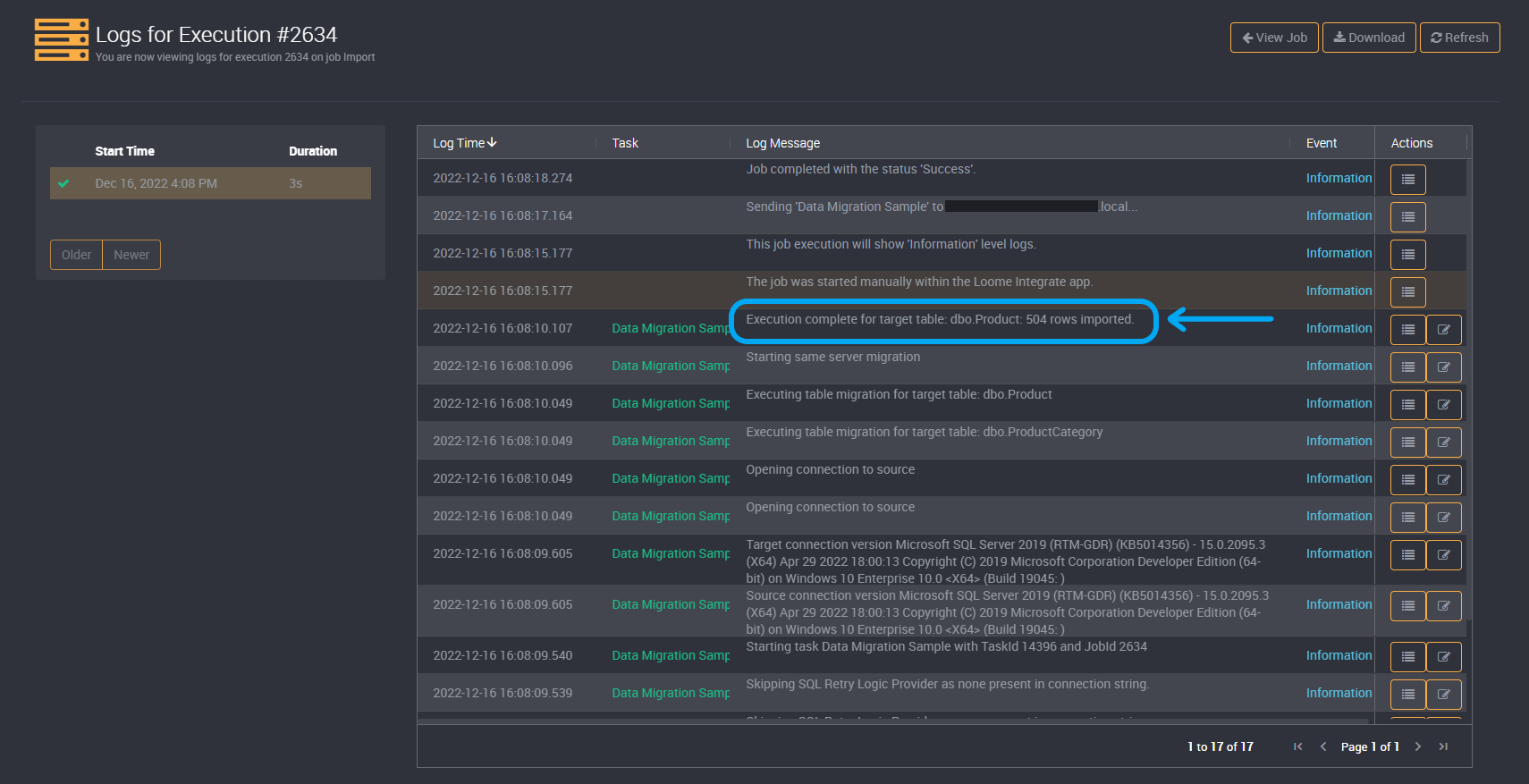Select 'Starting same server migration' message text
The height and width of the screenshot is (784, 1529).
pyautogui.click(x=833, y=357)
